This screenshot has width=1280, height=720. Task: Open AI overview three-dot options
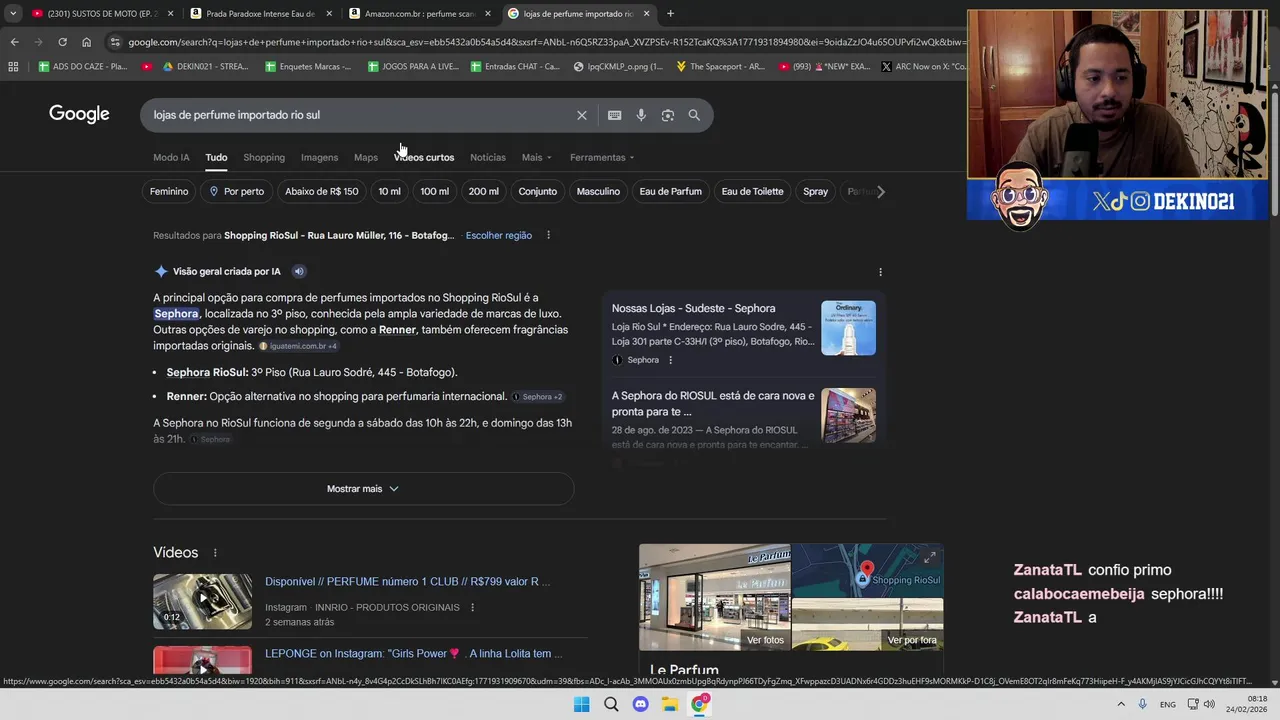coord(880,272)
